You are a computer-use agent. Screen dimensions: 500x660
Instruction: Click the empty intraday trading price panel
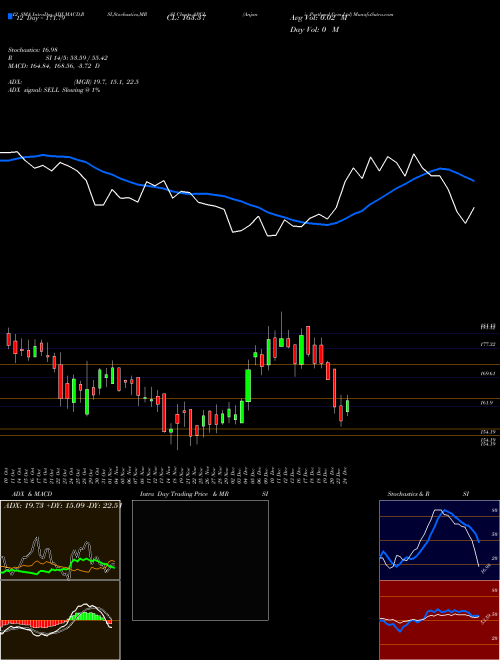point(200,560)
